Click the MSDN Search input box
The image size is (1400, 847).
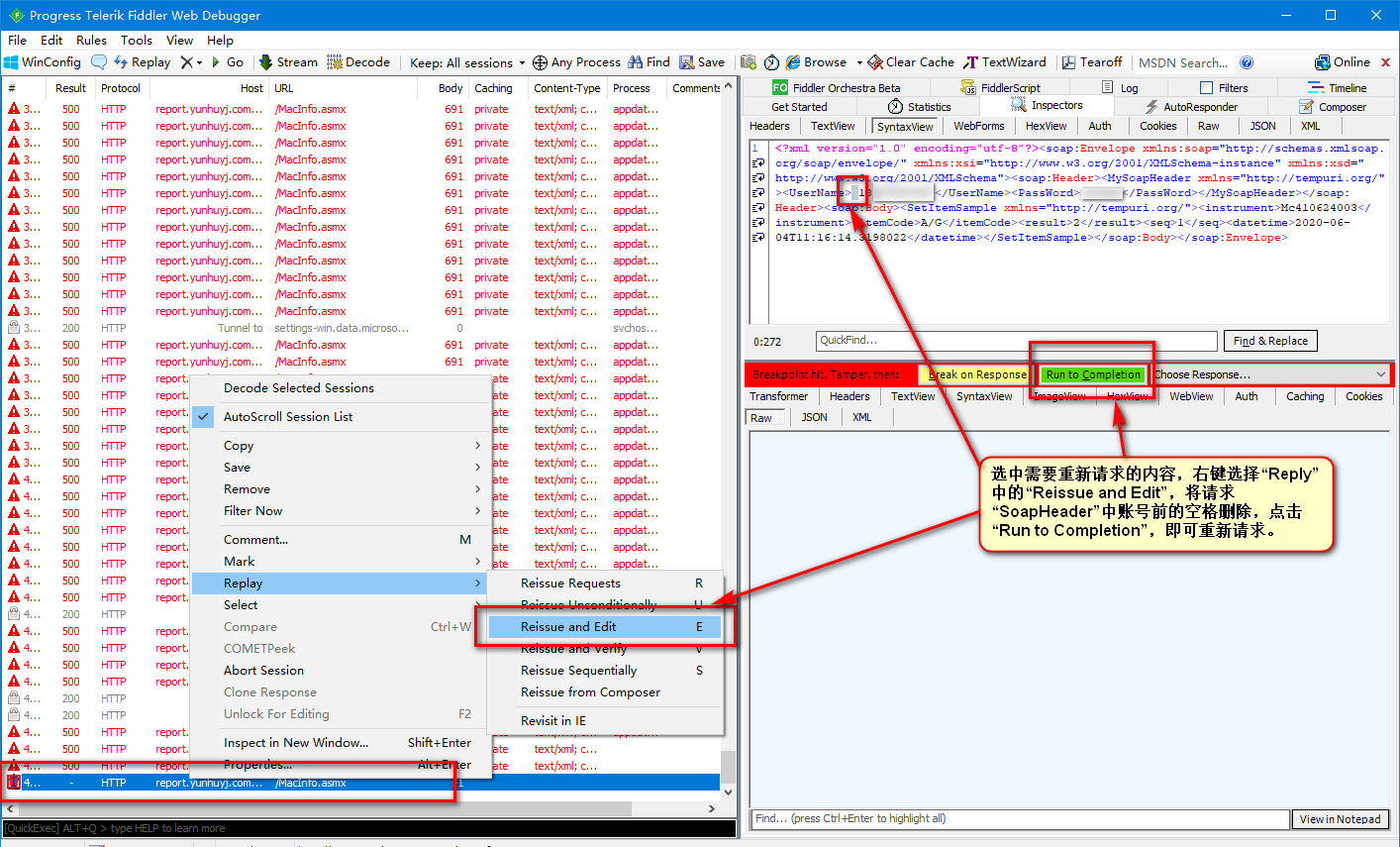pos(1183,62)
